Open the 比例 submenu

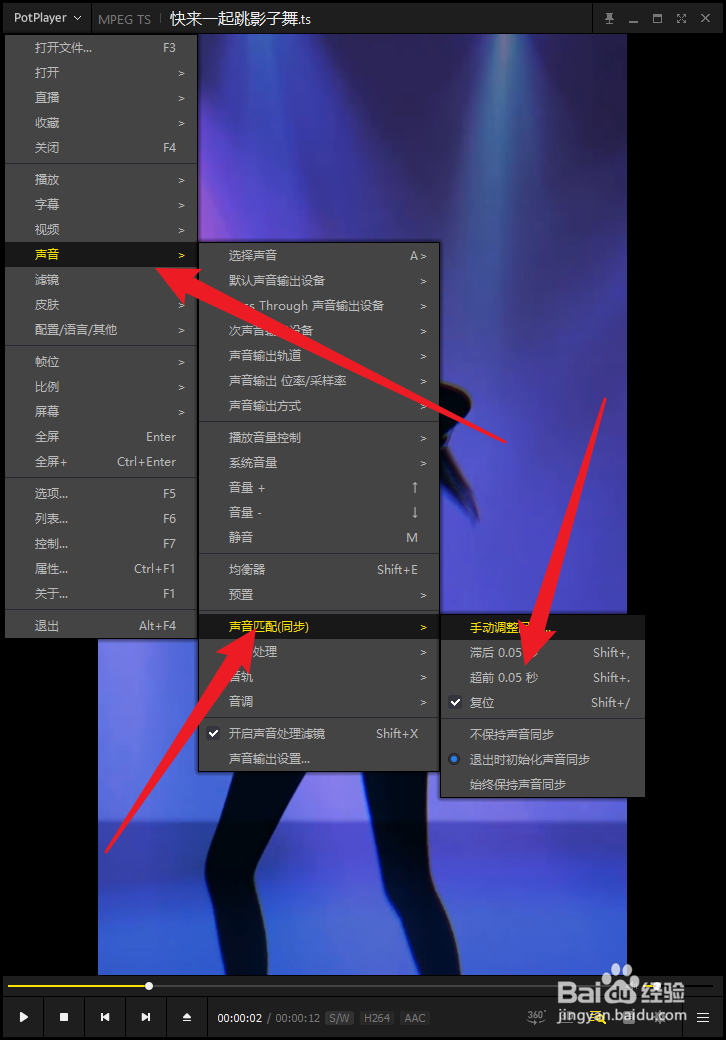pos(101,387)
